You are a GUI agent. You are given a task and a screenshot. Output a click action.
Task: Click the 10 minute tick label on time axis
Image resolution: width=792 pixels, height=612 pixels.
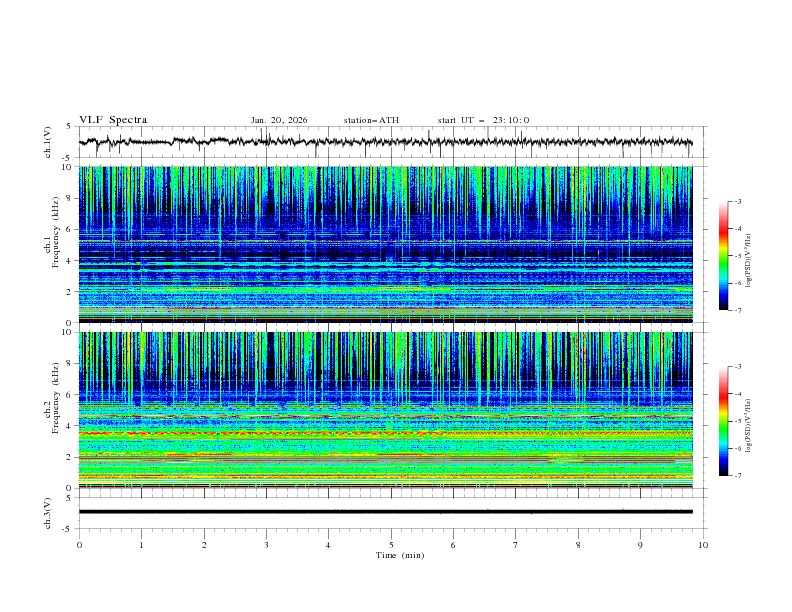703,545
